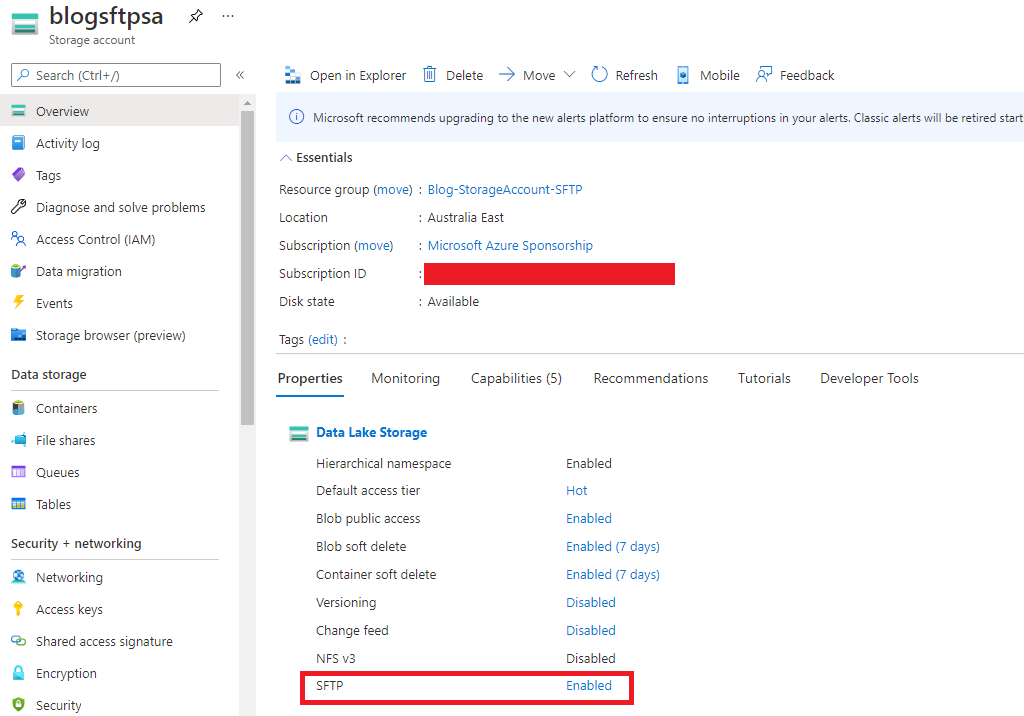Open the Overview menu item
The height and width of the screenshot is (716, 1024).
click(120, 111)
